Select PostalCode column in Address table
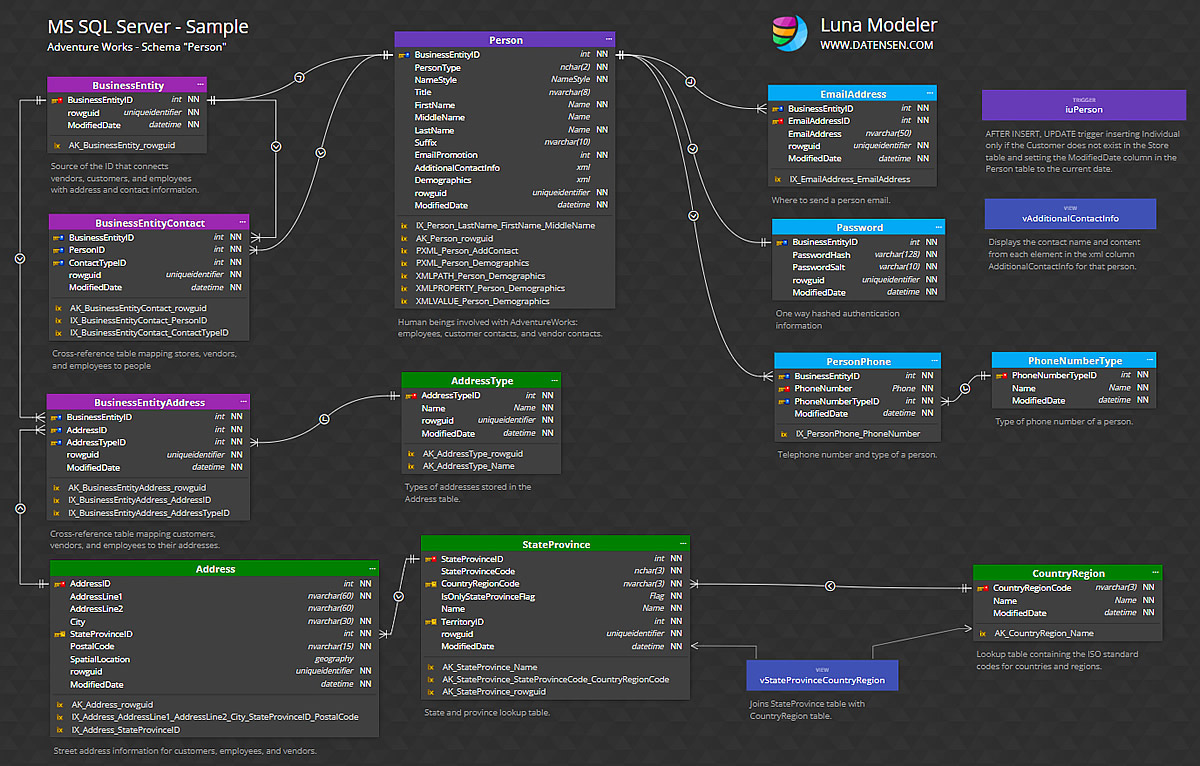The width and height of the screenshot is (1200, 766). tap(214, 646)
